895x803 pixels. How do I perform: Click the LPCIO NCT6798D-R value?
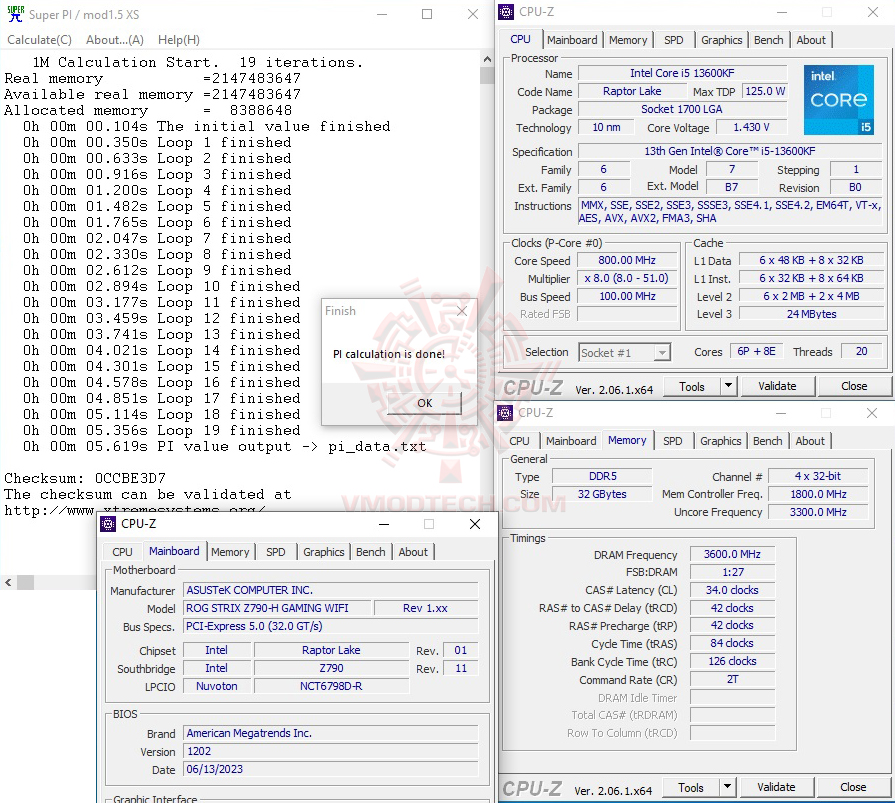[331, 687]
